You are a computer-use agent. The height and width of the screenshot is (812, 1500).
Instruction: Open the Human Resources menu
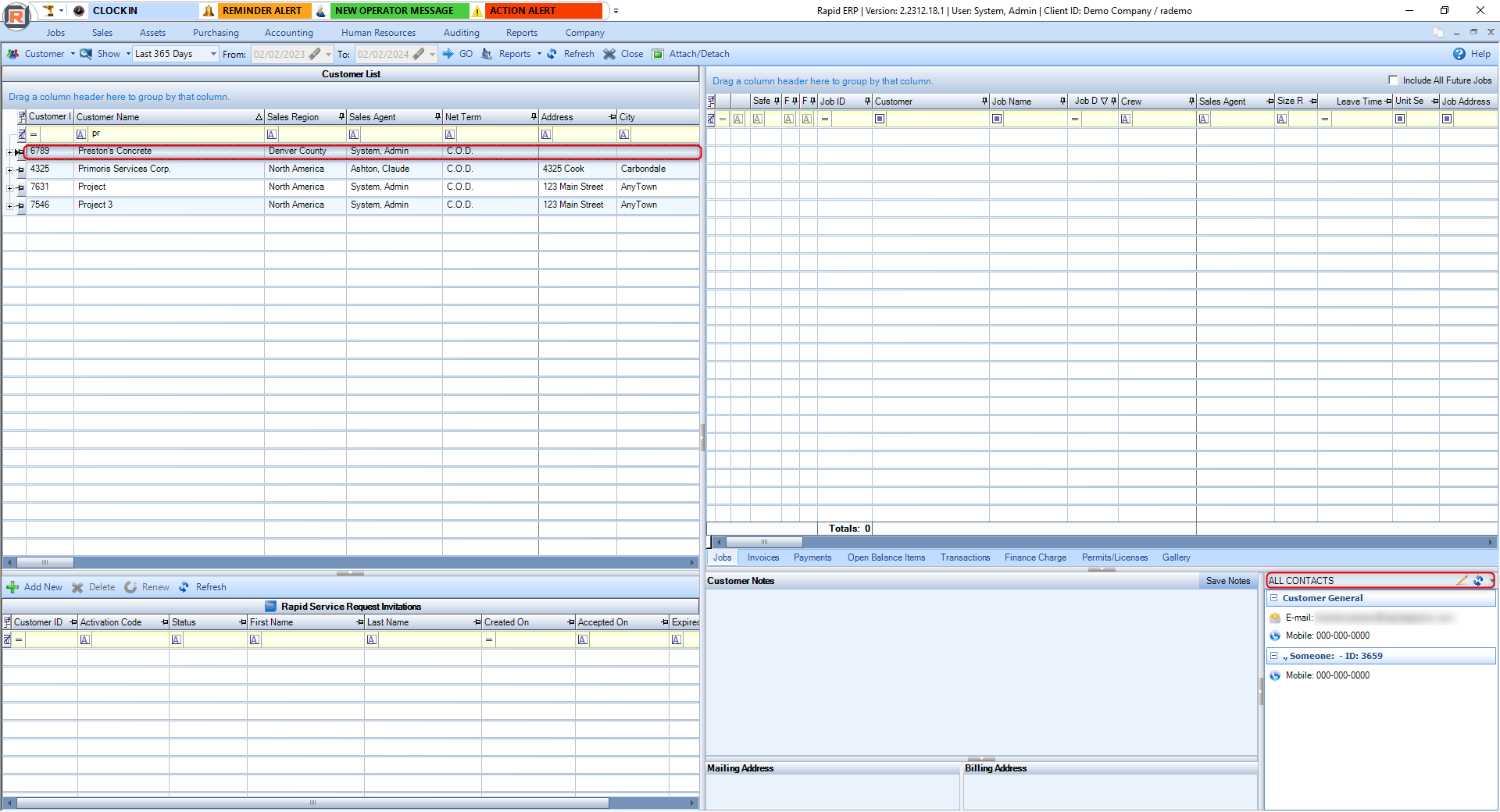pyautogui.click(x=379, y=33)
